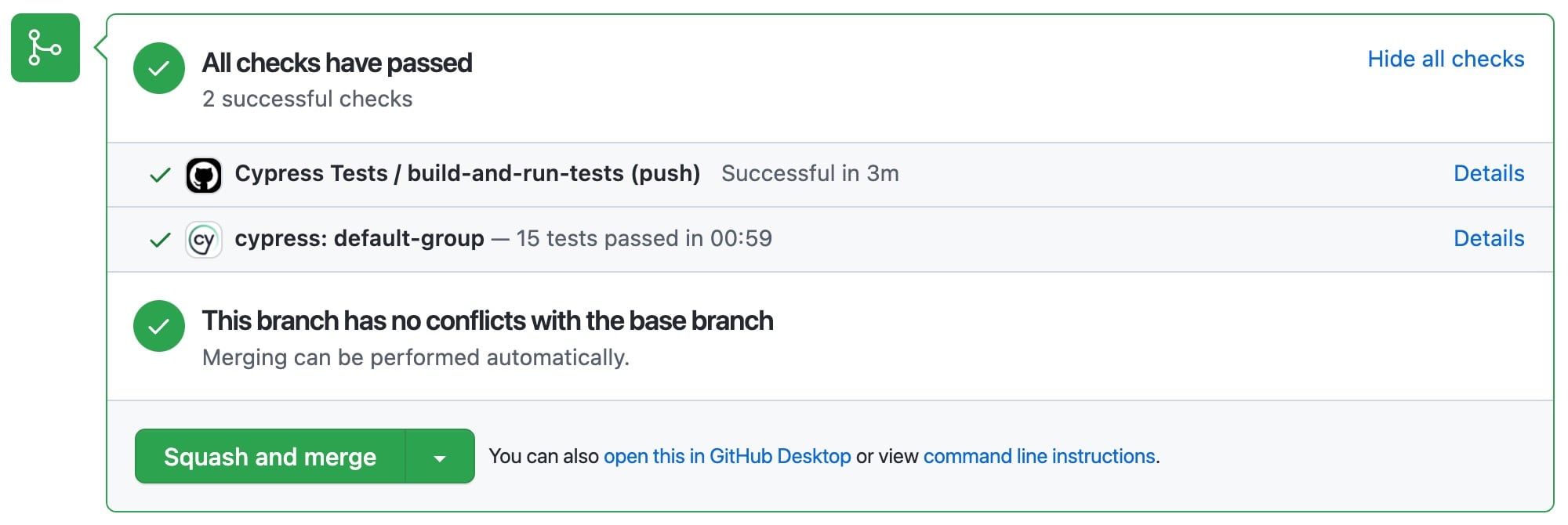Select the Cypress 'cy' app icon
Screen dimensions: 1568x525
pyautogui.click(x=204, y=239)
